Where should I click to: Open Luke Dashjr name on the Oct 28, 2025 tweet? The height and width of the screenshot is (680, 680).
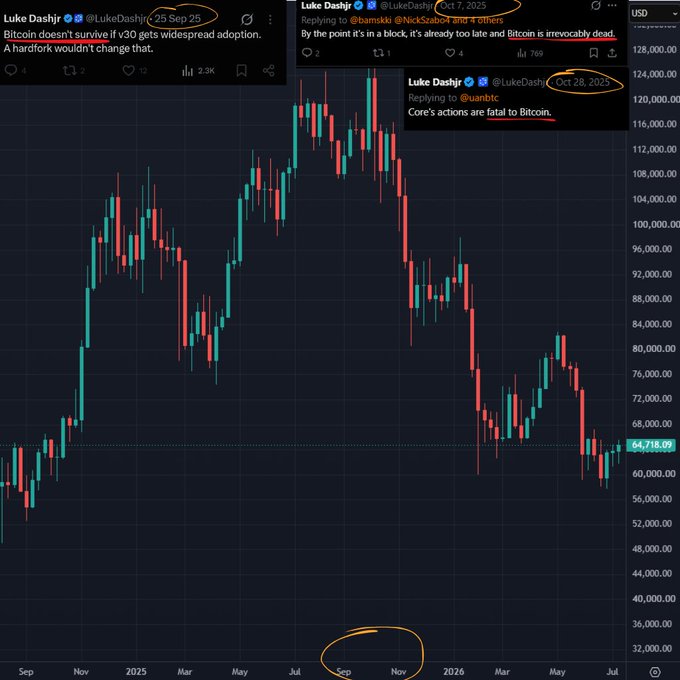(x=435, y=82)
